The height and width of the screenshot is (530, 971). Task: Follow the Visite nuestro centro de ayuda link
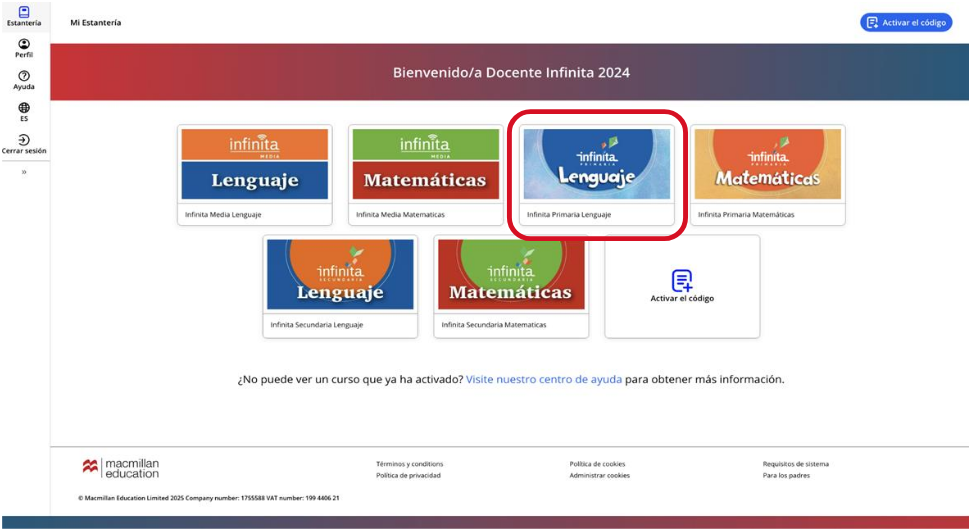544,380
